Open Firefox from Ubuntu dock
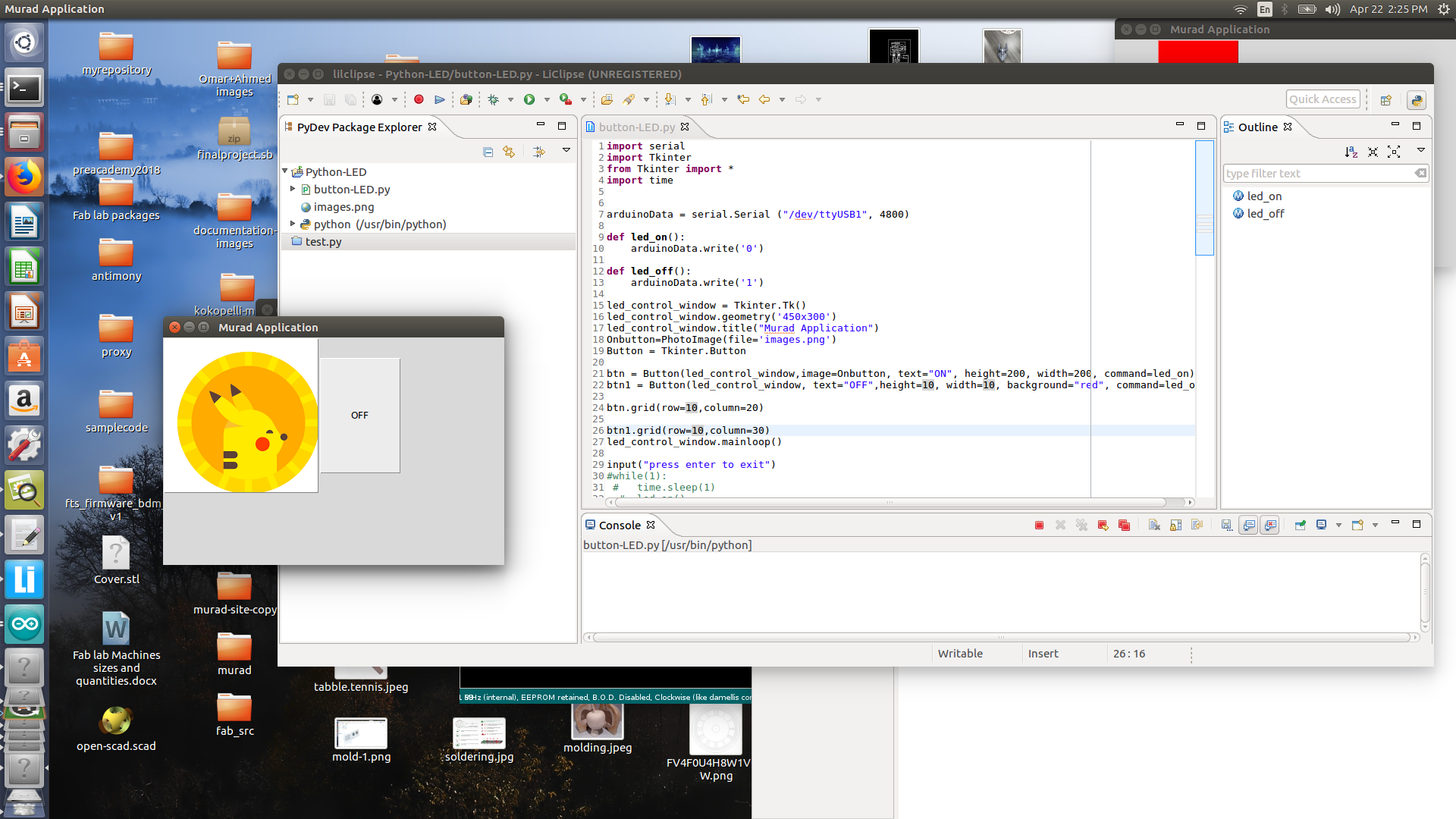Image resolution: width=1456 pixels, height=819 pixels. pyautogui.click(x=24, y=177)
